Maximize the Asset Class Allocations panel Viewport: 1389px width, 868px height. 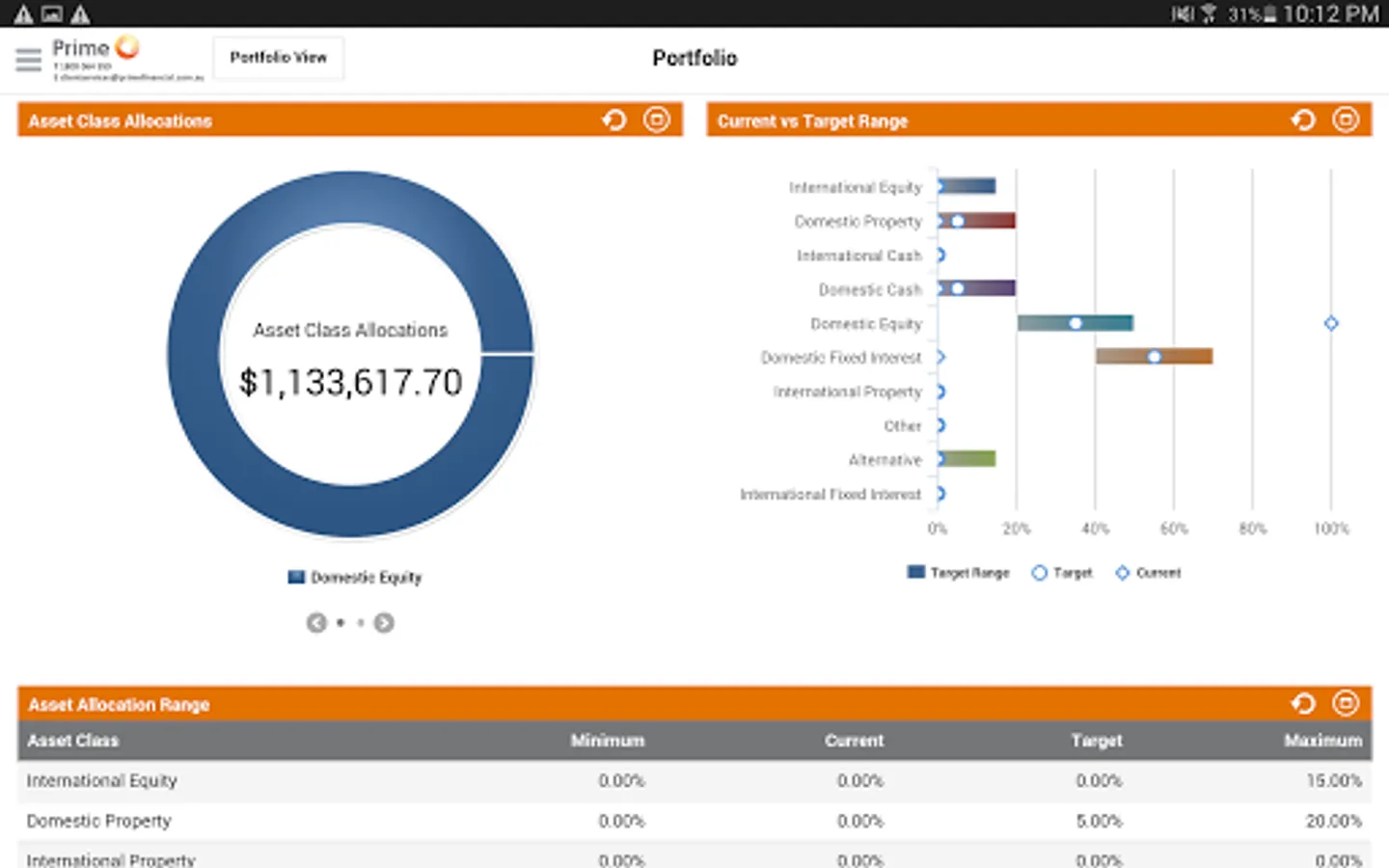(x=657, y=120)
